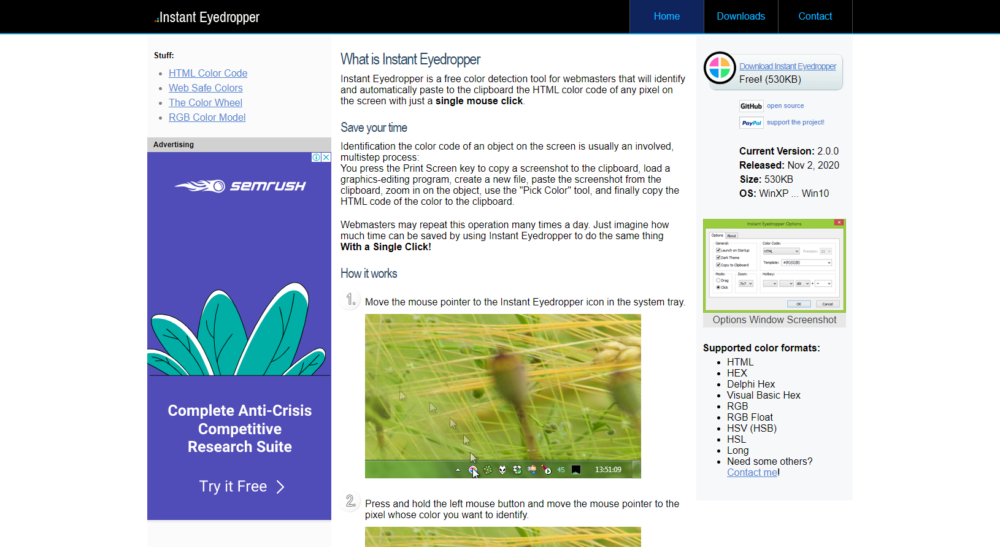Click the leaf illustration in the Semrush ad
Screen dimensions: 1000x547
point(239,330)
